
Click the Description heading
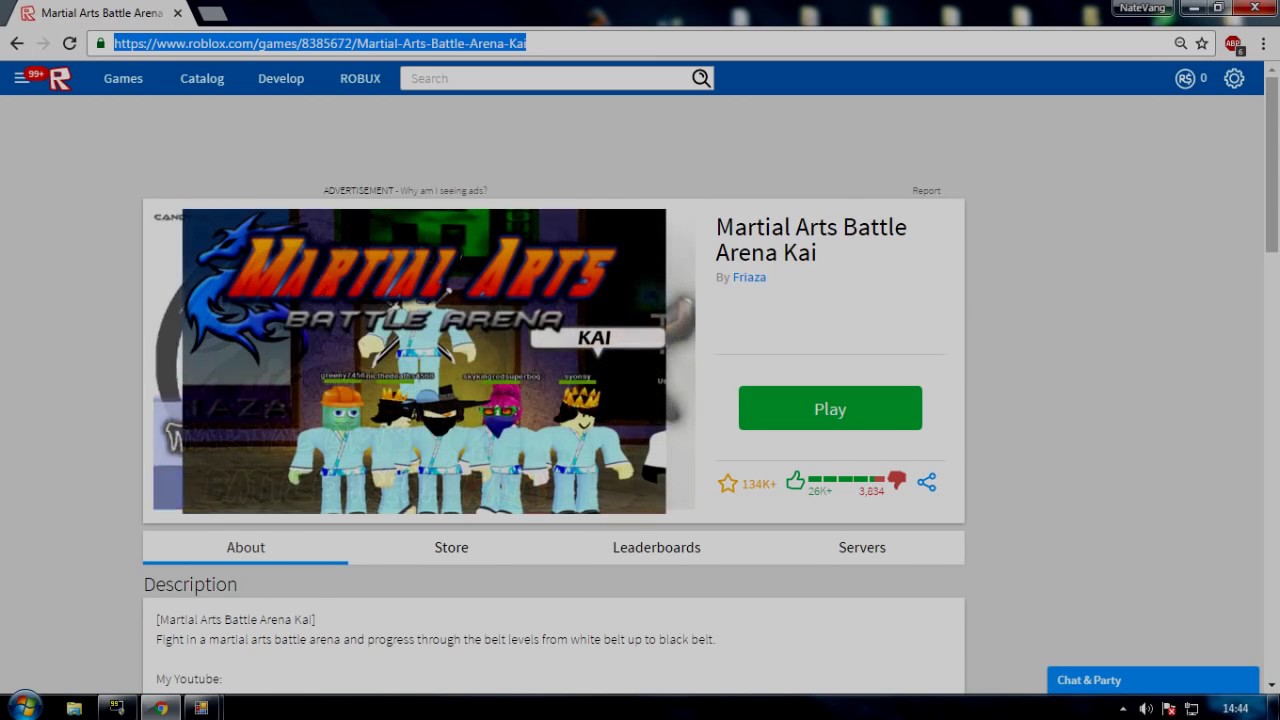point(190,584)
